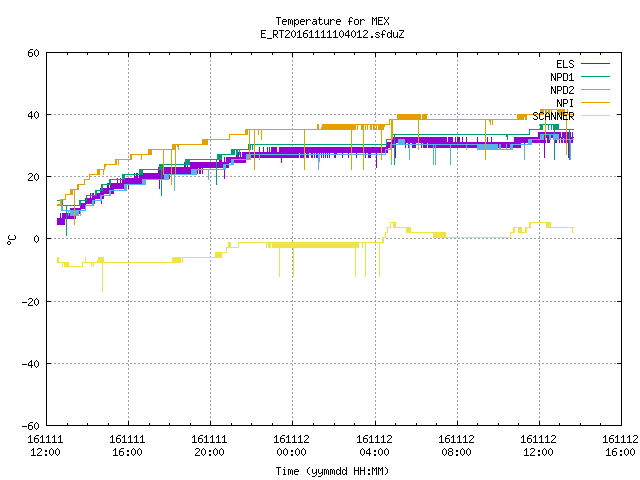Click the y-axis value 40
The image size is (640, 480).
point(33,115)
